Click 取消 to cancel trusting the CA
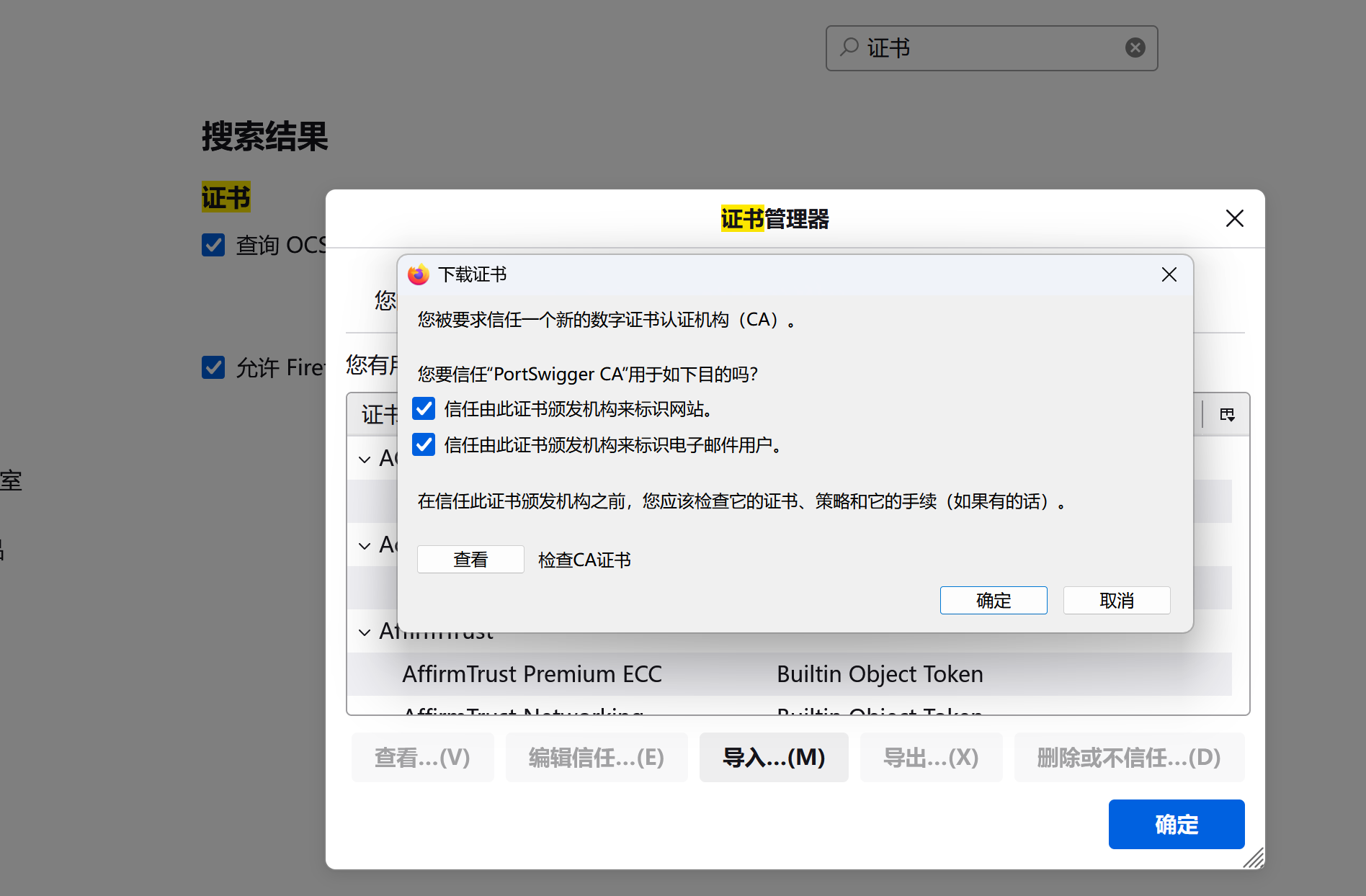The width and height of the screenshot is (1366, 896). [1117, 600]
